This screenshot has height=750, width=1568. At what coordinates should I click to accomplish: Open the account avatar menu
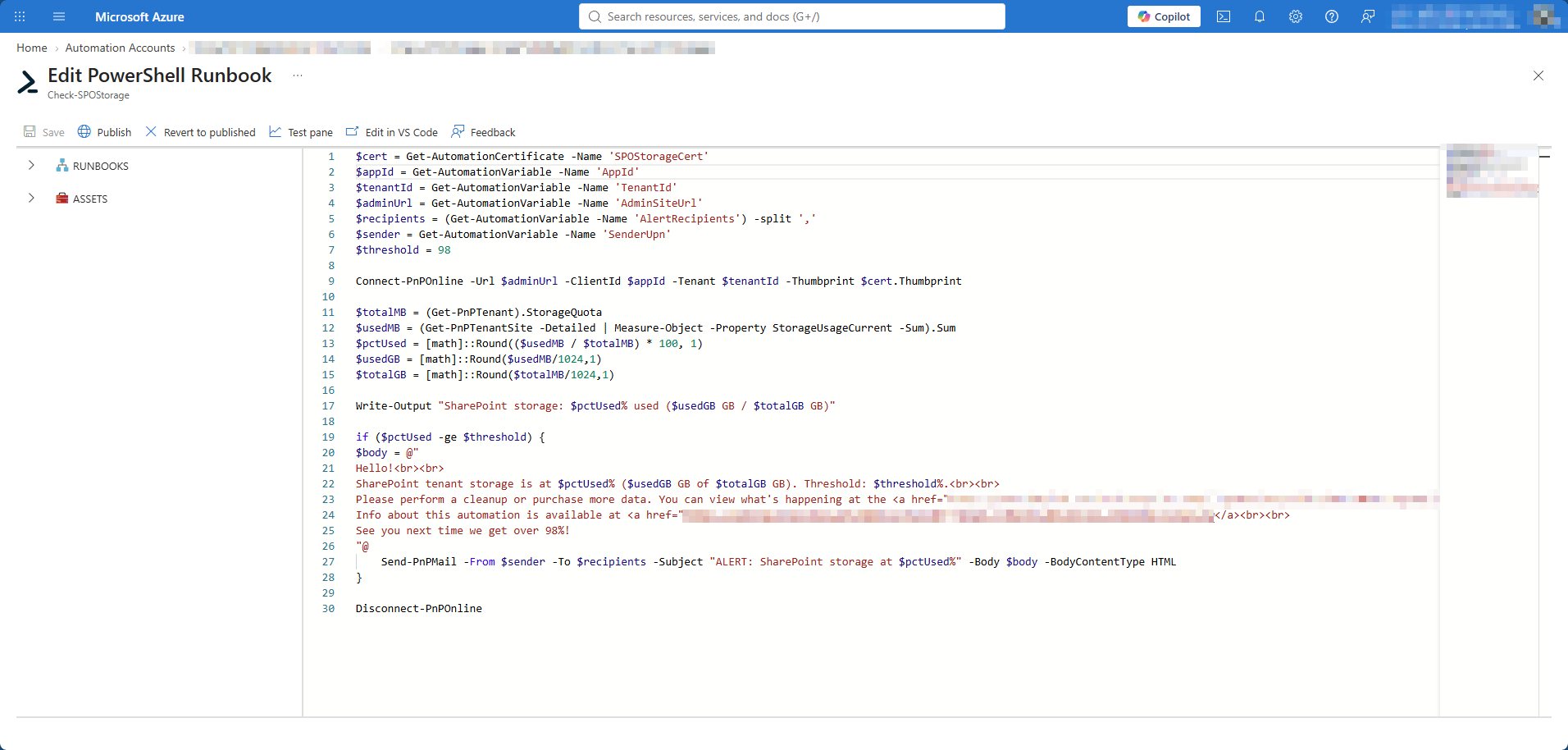[x=1546, y=16]
